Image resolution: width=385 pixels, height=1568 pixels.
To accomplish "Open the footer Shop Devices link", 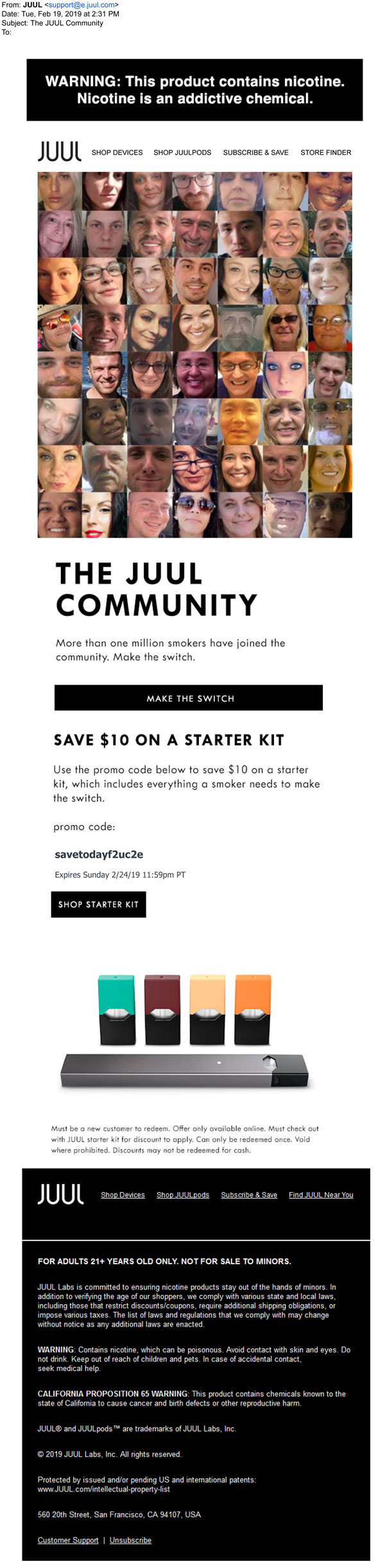I will click(x=123, y=1195).
